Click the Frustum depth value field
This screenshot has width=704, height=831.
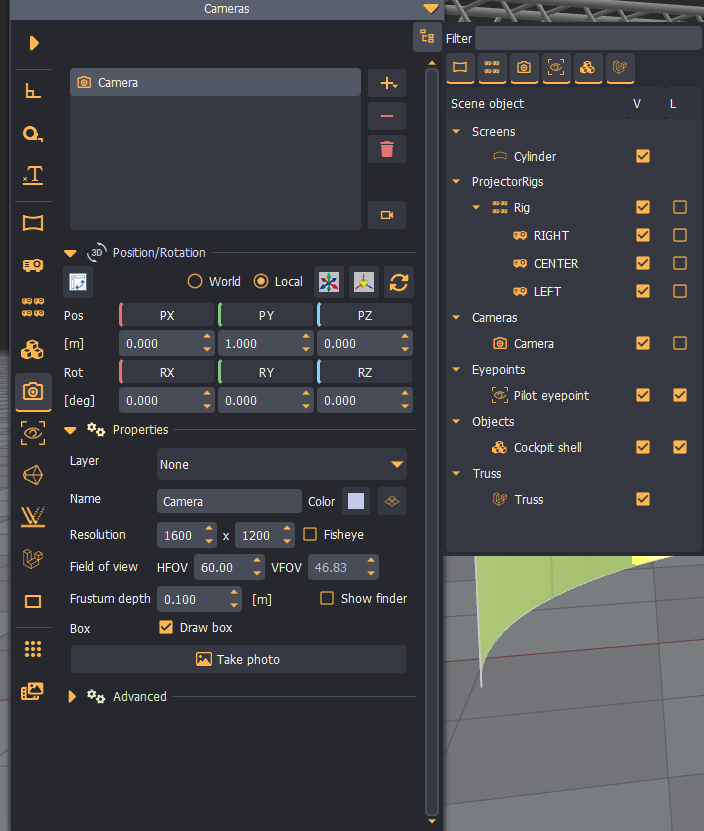[x=193, y=599]
